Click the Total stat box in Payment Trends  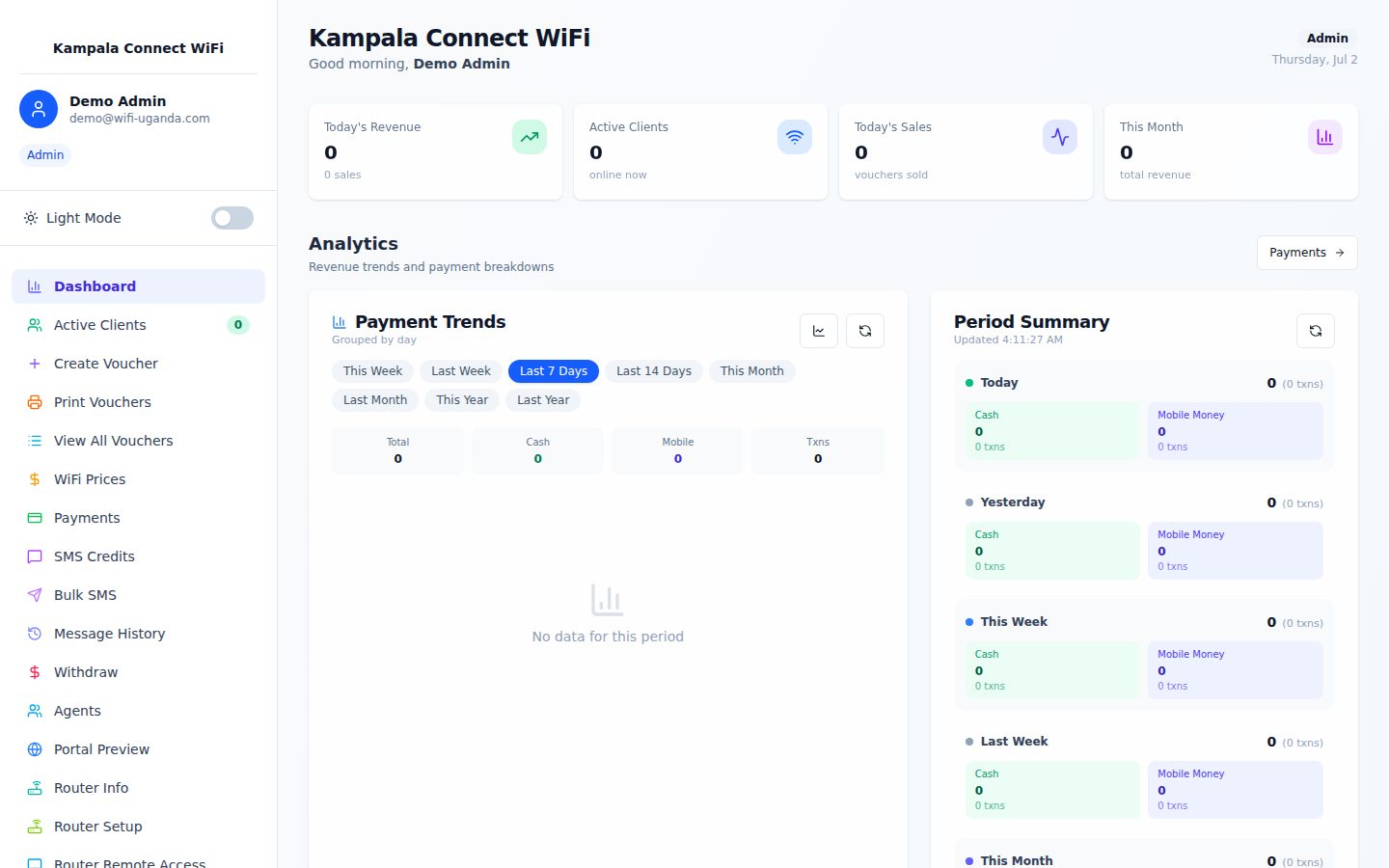397,450
